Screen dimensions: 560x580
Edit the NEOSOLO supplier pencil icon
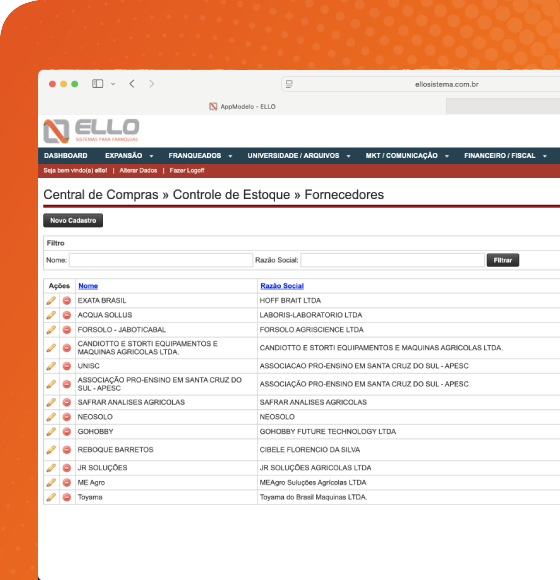[x=51, y=417]
